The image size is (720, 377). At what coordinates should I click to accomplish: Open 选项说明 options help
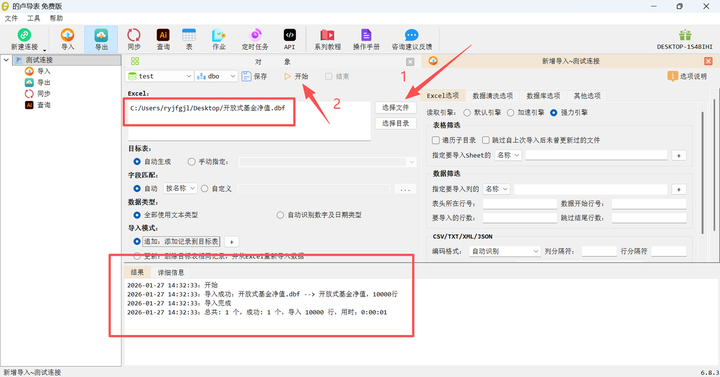(687, 76)
